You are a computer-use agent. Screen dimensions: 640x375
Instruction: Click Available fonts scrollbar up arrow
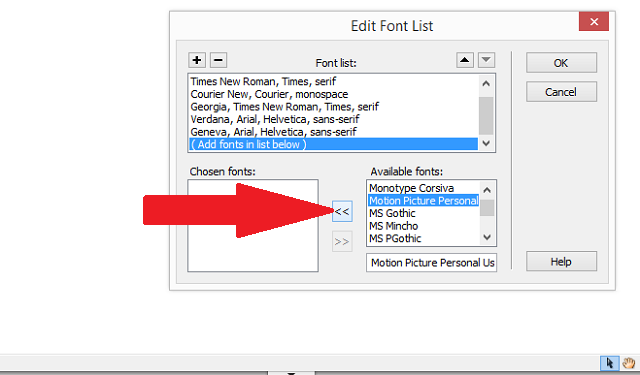tap(487, 190)
